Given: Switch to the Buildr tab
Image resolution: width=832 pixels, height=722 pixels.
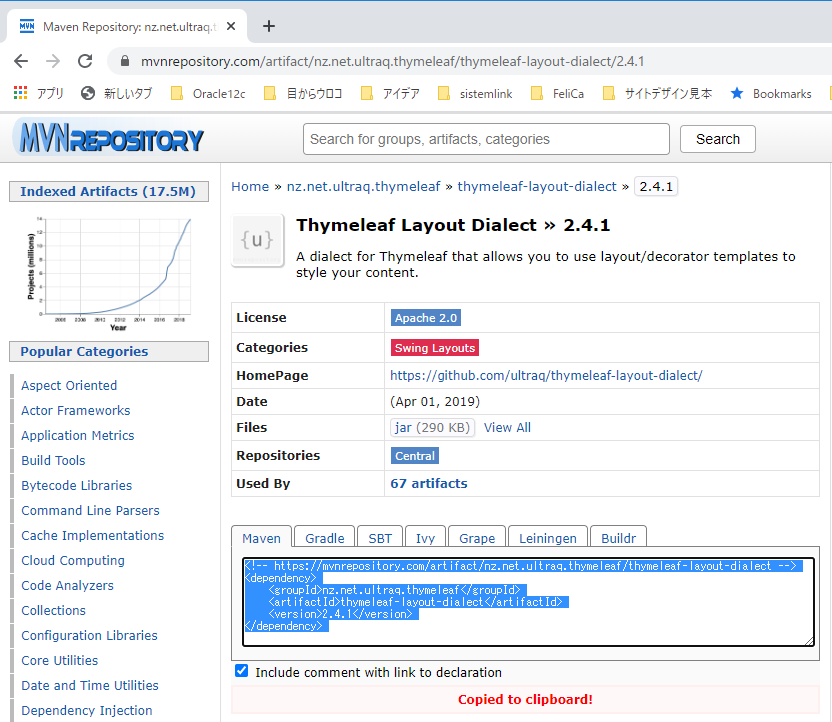Looking at the screenshot, I should pos(618,537).
